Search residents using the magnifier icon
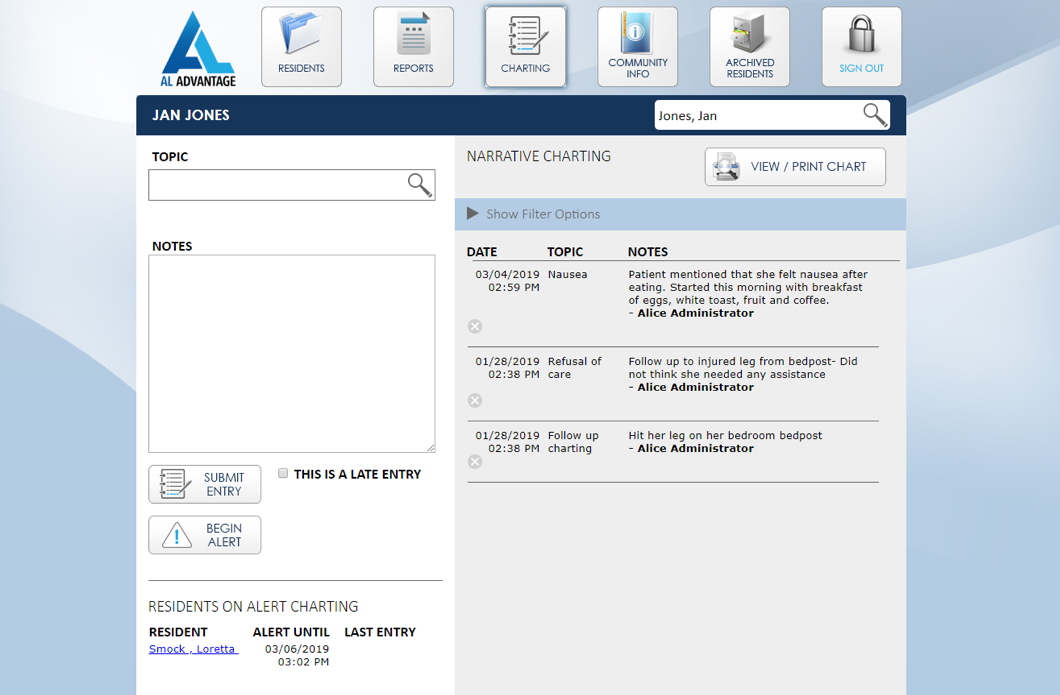The height and width of the screenshot is (695, 1060). coord(875,115)
